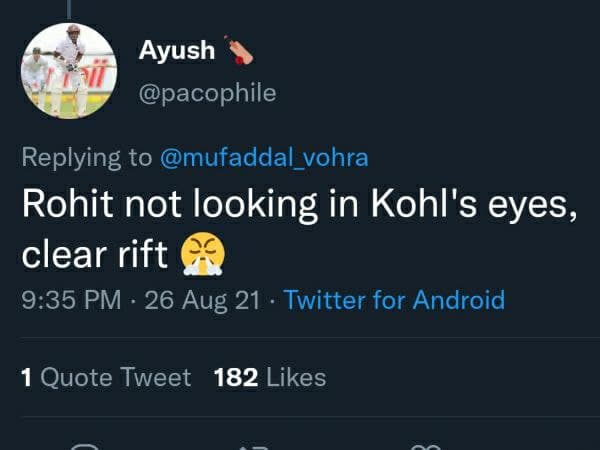The image size is (600, 450).
Task: Click the 9:35 PM timestamp
Action: (72, 300)
